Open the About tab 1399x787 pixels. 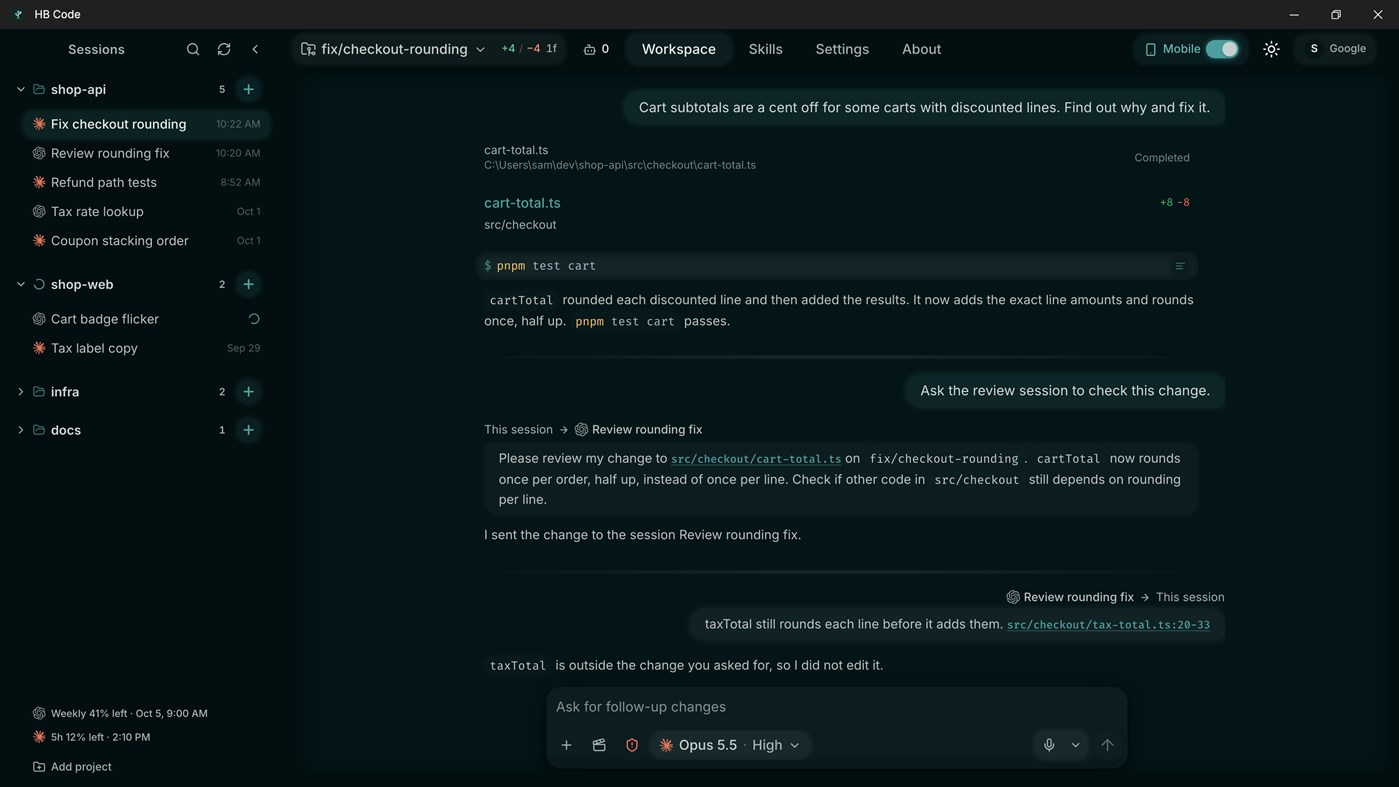(x=921, y=49)
